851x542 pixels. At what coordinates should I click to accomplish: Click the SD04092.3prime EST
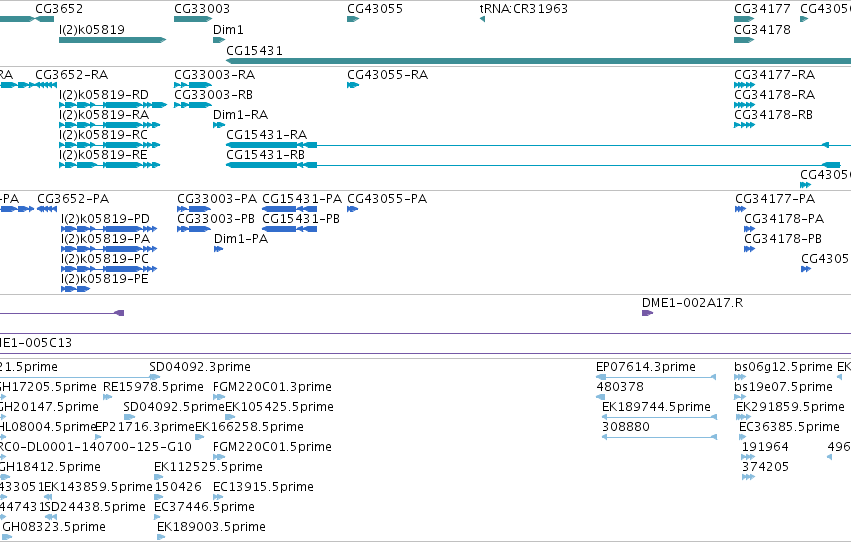point(155,377)
